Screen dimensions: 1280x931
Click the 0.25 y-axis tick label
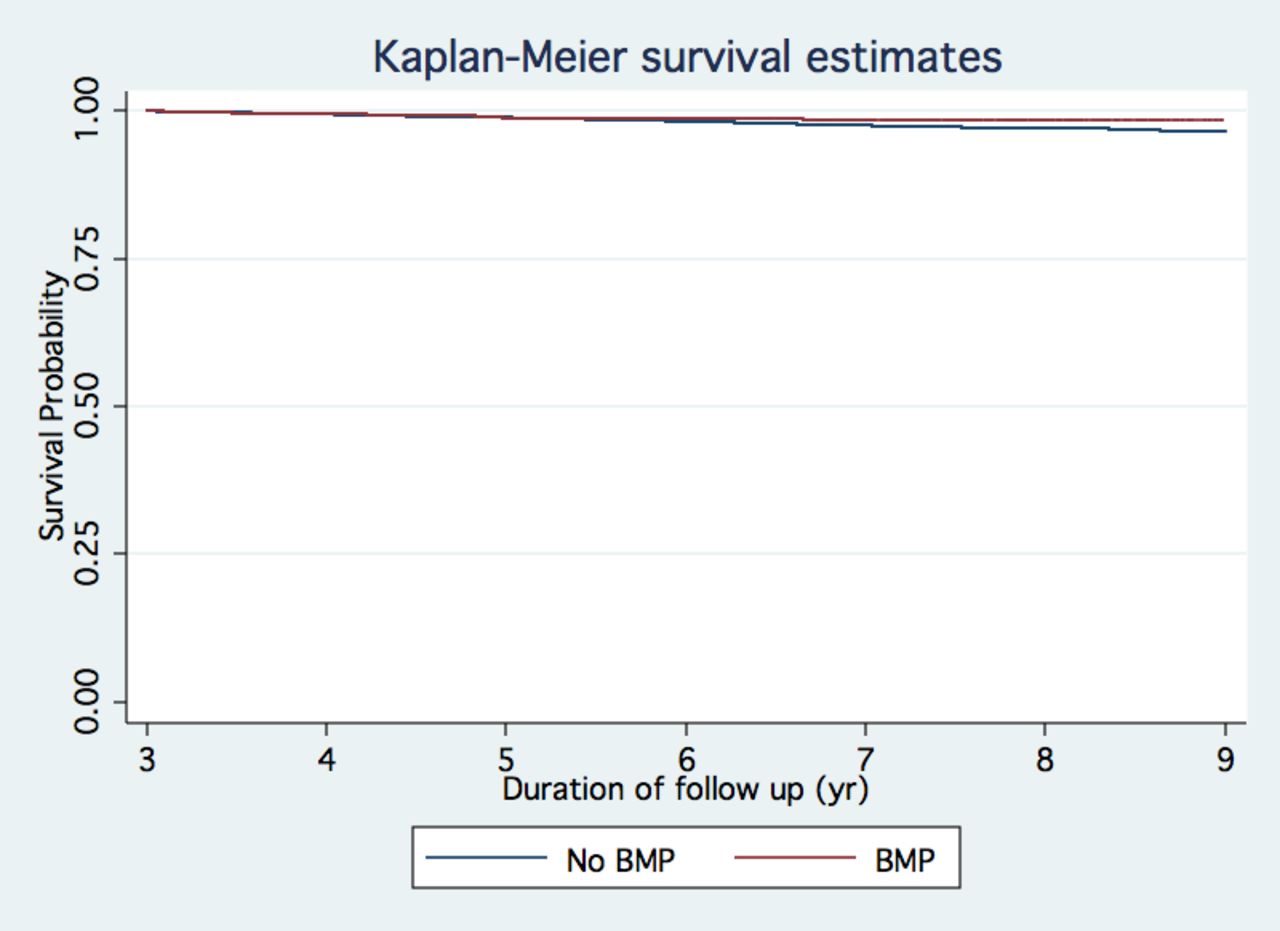point(88,553)
